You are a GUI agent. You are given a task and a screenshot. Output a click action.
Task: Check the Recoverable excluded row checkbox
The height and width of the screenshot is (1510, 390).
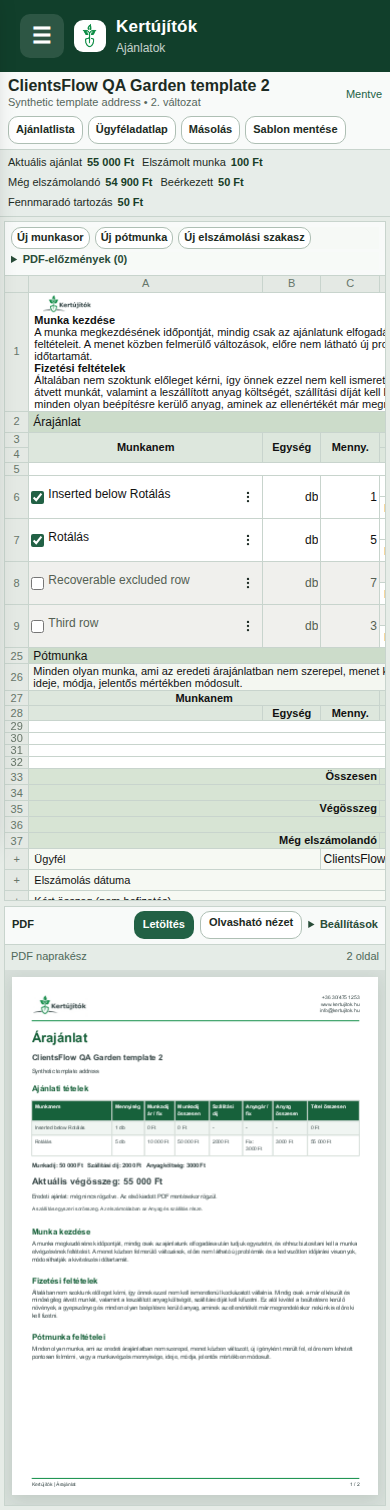click(x=38, y=583)
